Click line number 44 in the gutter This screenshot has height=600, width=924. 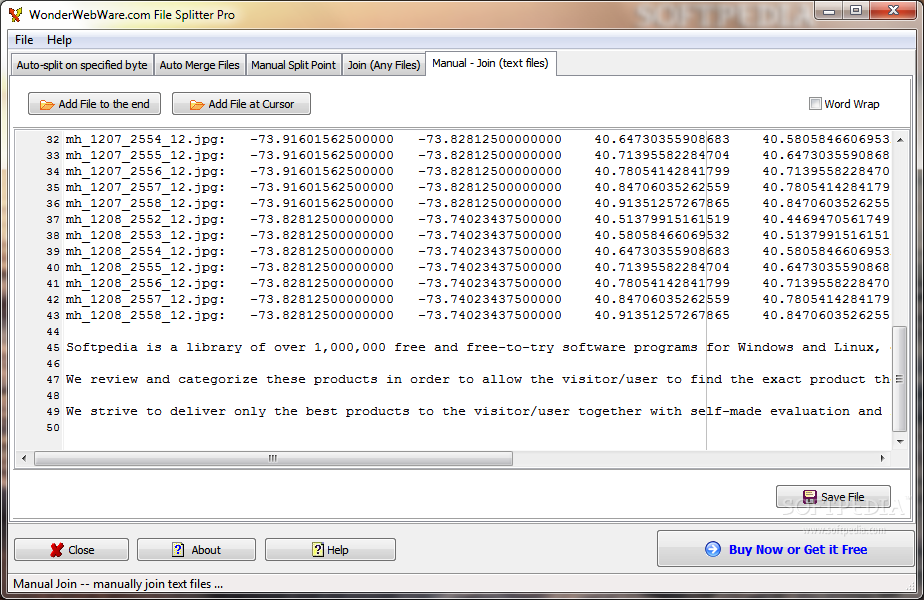(53, 332)
